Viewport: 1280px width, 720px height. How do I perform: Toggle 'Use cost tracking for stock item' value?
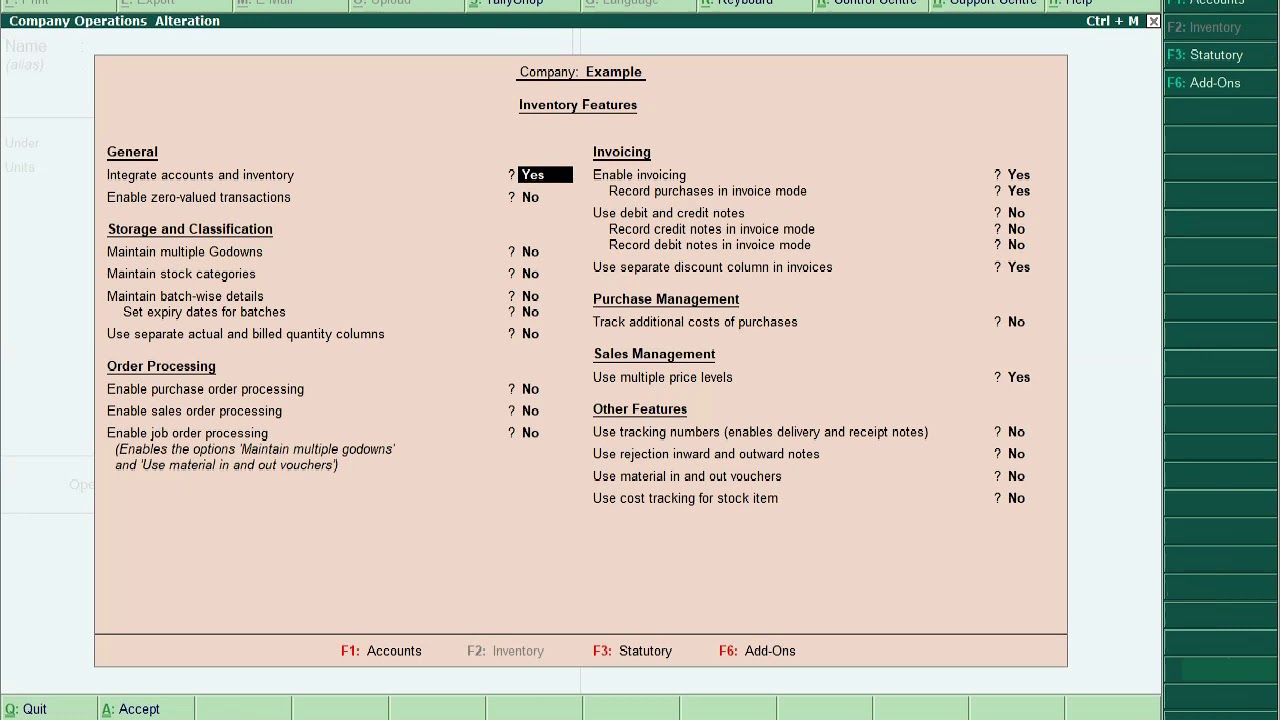pos(1016,499)
